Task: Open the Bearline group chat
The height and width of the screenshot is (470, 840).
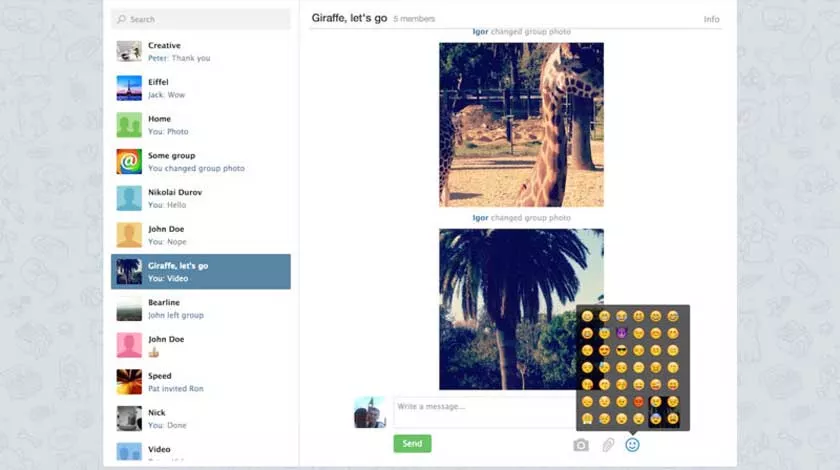Action: 201,309
